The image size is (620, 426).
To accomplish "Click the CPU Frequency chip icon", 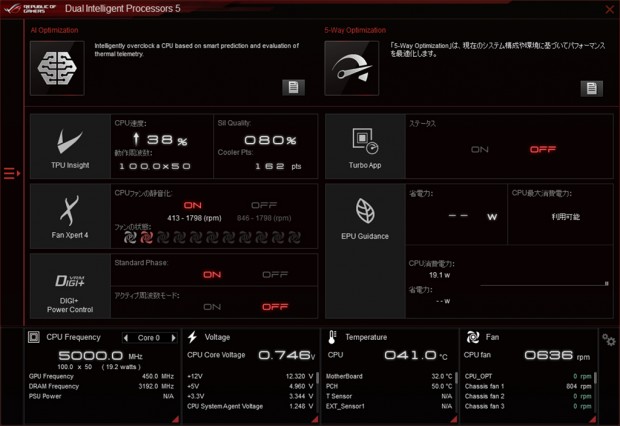I will (x=34, y=337).
